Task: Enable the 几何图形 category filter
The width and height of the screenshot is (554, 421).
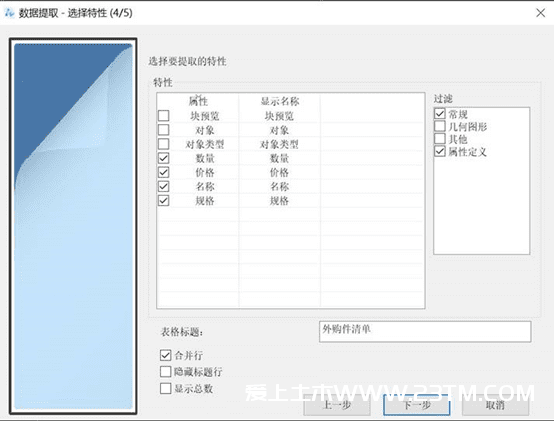Action: (x=440, y=126)
